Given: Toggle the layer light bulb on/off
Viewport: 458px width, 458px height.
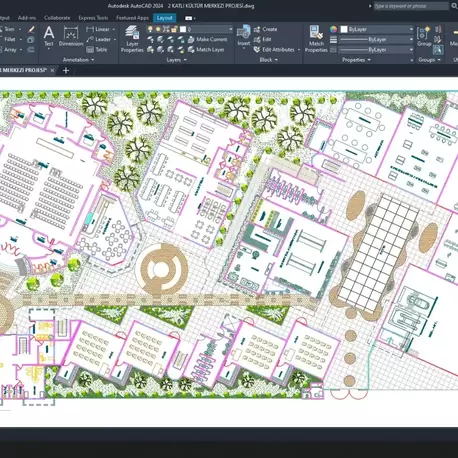Looking at the screenshot, I should 150,29.
